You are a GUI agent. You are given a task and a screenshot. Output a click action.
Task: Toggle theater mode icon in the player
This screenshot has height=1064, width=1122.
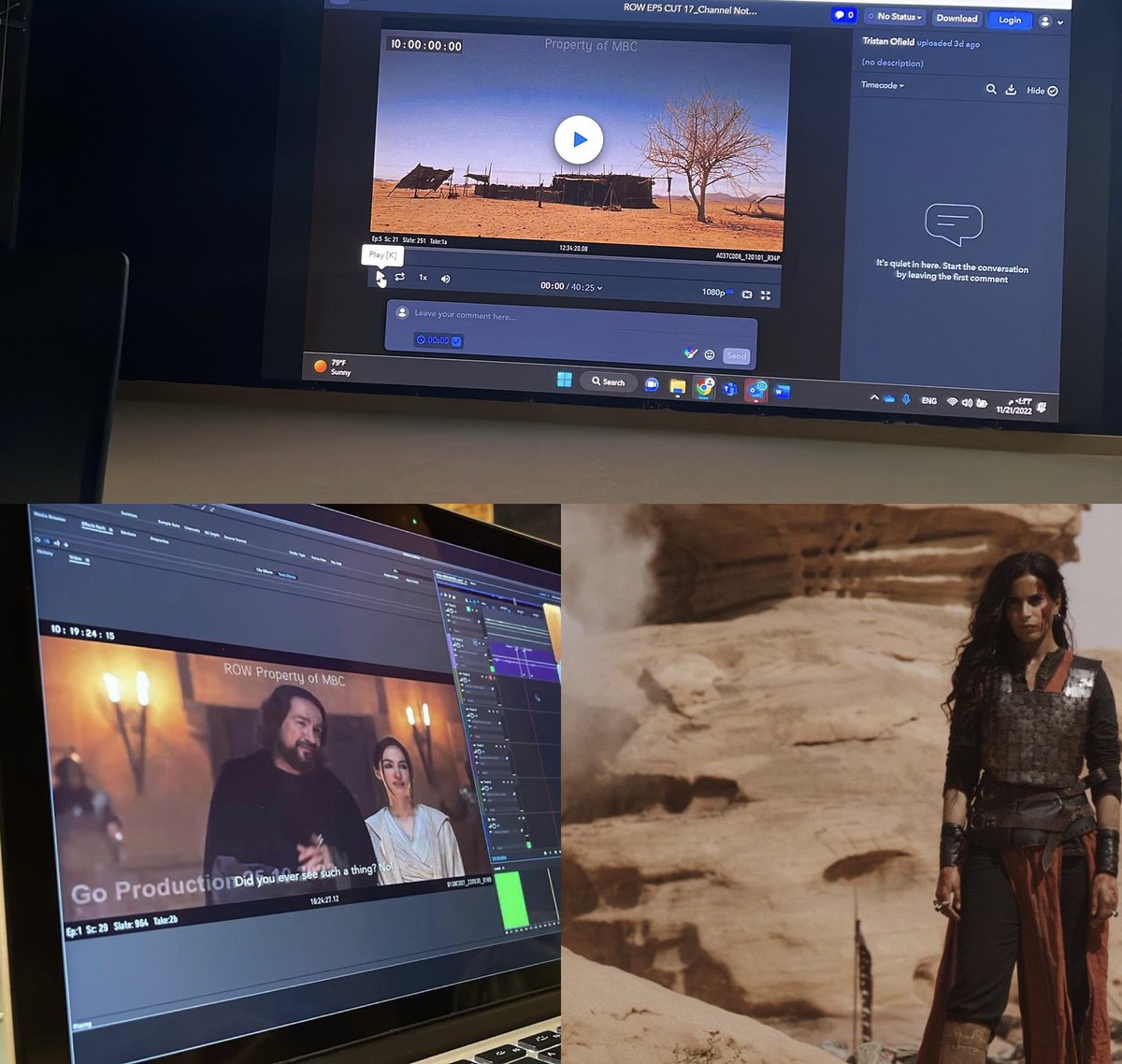point(747,295)
